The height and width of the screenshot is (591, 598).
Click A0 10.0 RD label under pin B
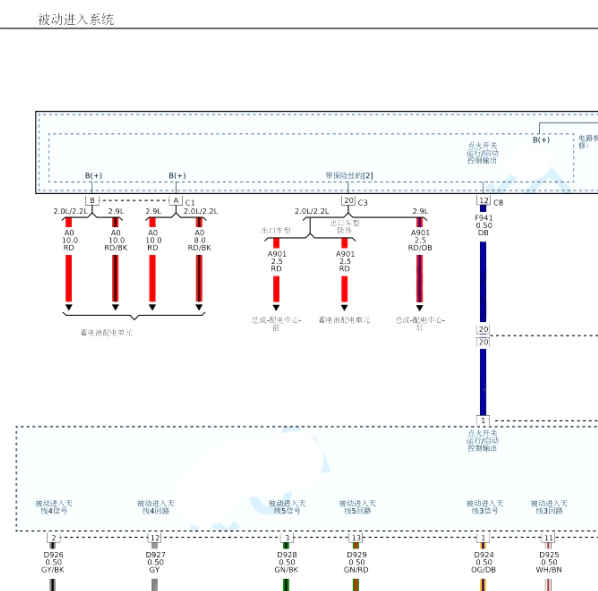[69, 240]
